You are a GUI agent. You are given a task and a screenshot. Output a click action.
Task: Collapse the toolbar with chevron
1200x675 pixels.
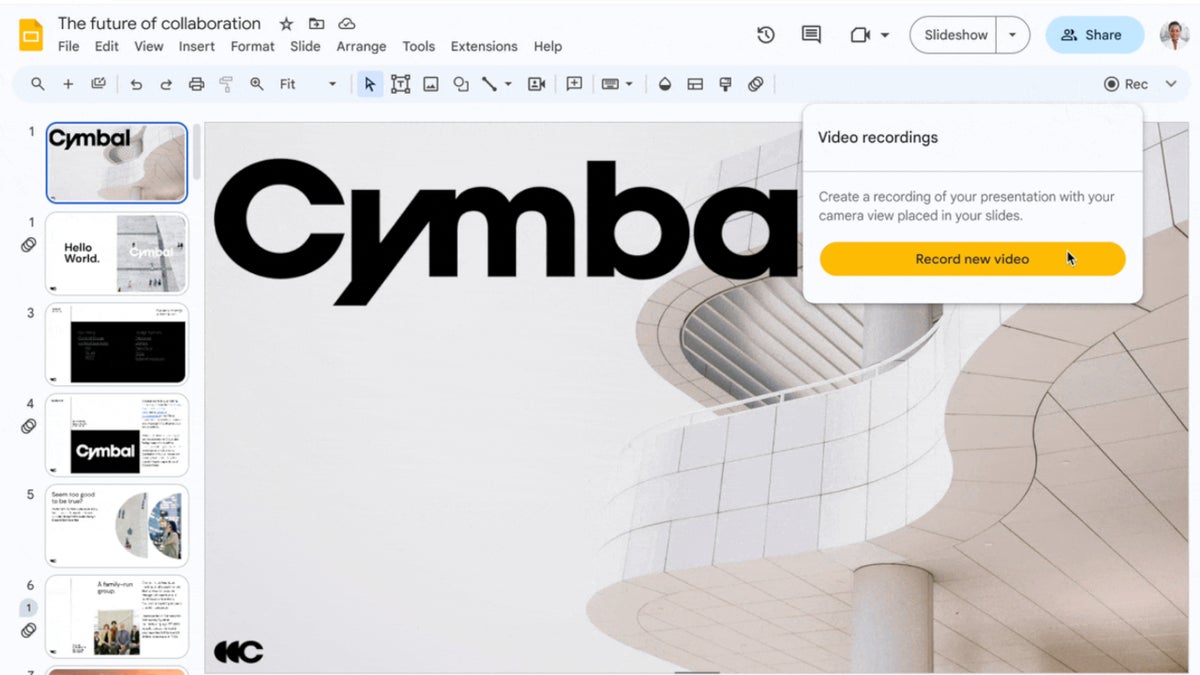click(1171, 84)
